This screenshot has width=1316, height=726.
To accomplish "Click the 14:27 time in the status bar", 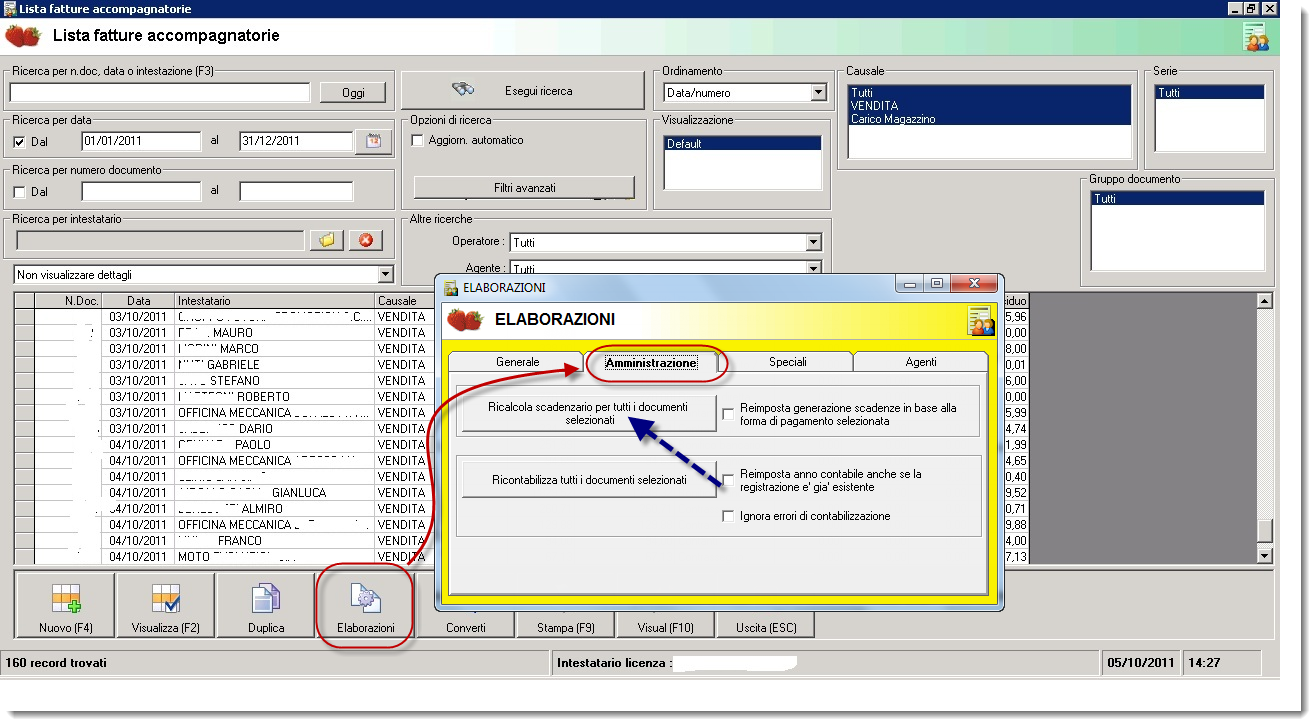I will 1206,663.
